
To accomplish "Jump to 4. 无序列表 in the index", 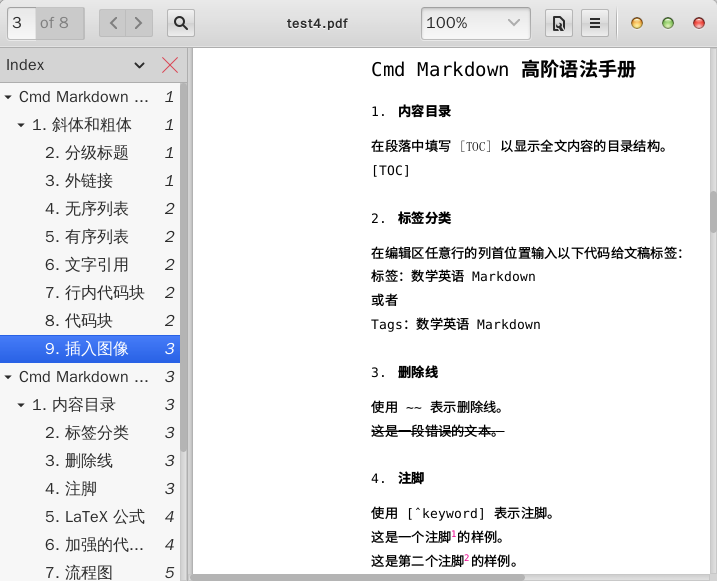I will click(90, 209).
